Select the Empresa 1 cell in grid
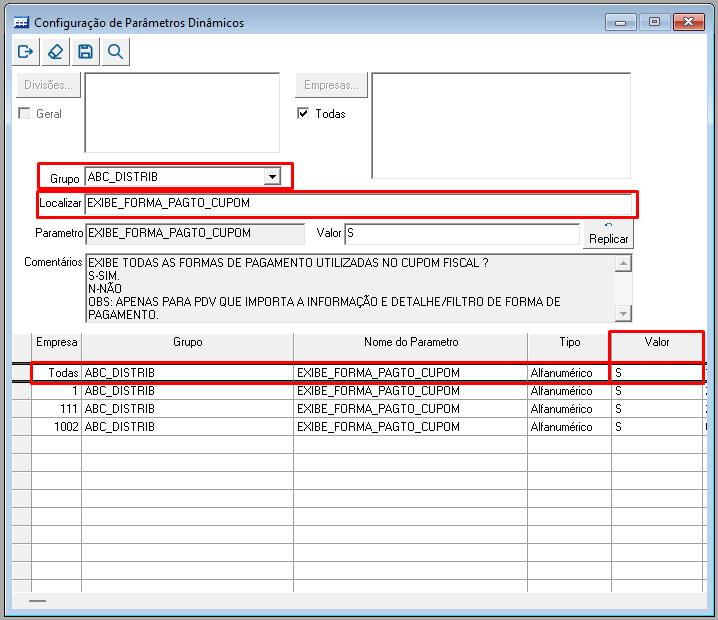 tap(56, 391)
